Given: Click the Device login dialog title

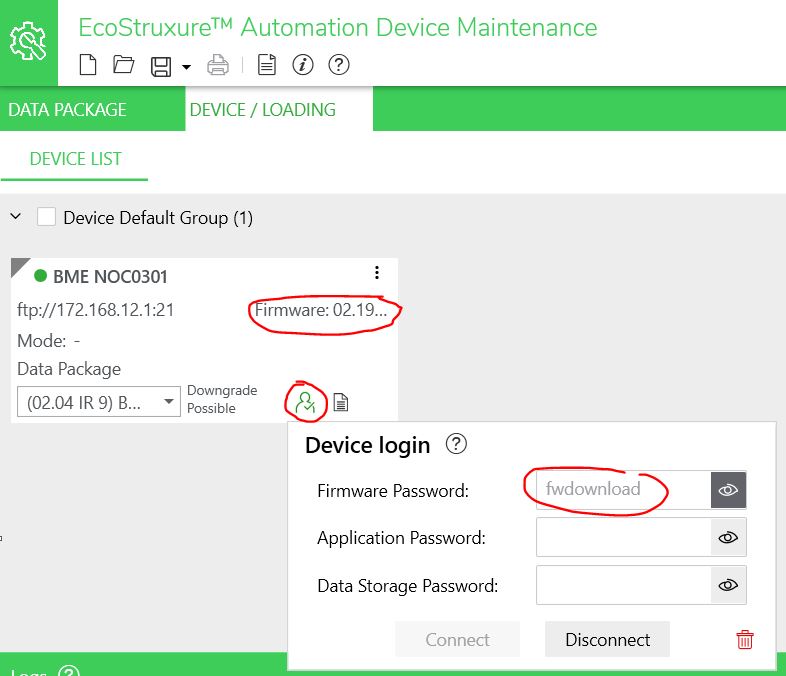Looking at the screenshot, I should point(367,445).
